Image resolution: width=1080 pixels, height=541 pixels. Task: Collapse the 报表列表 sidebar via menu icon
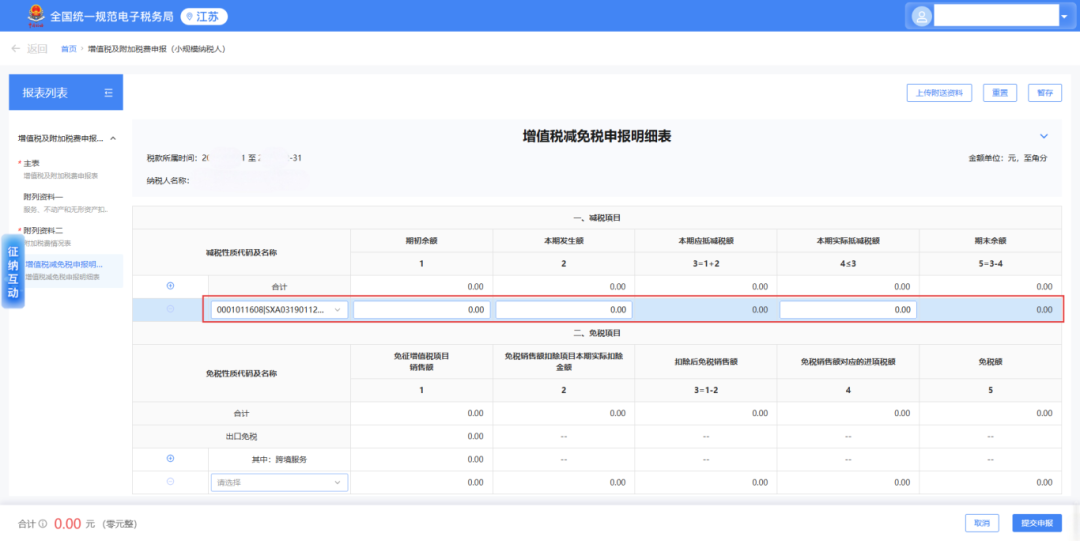[108, 93]
